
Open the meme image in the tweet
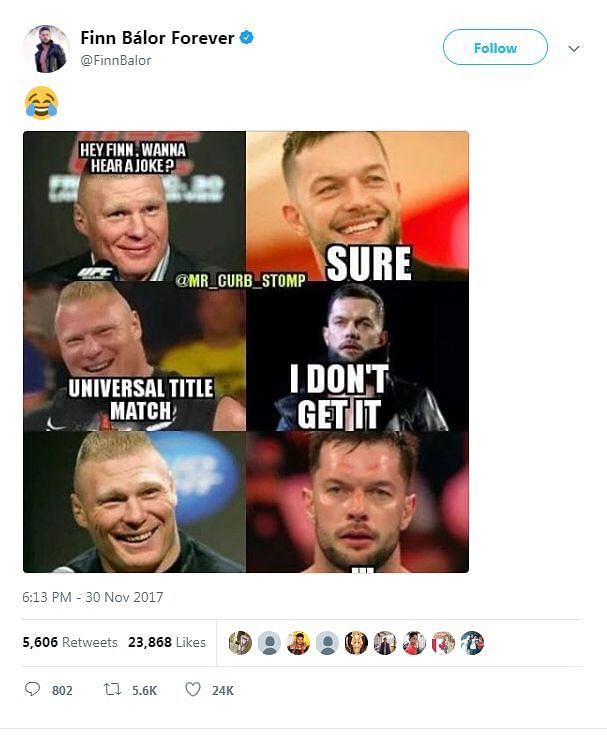pyautogui.click(x=246, y=352)
